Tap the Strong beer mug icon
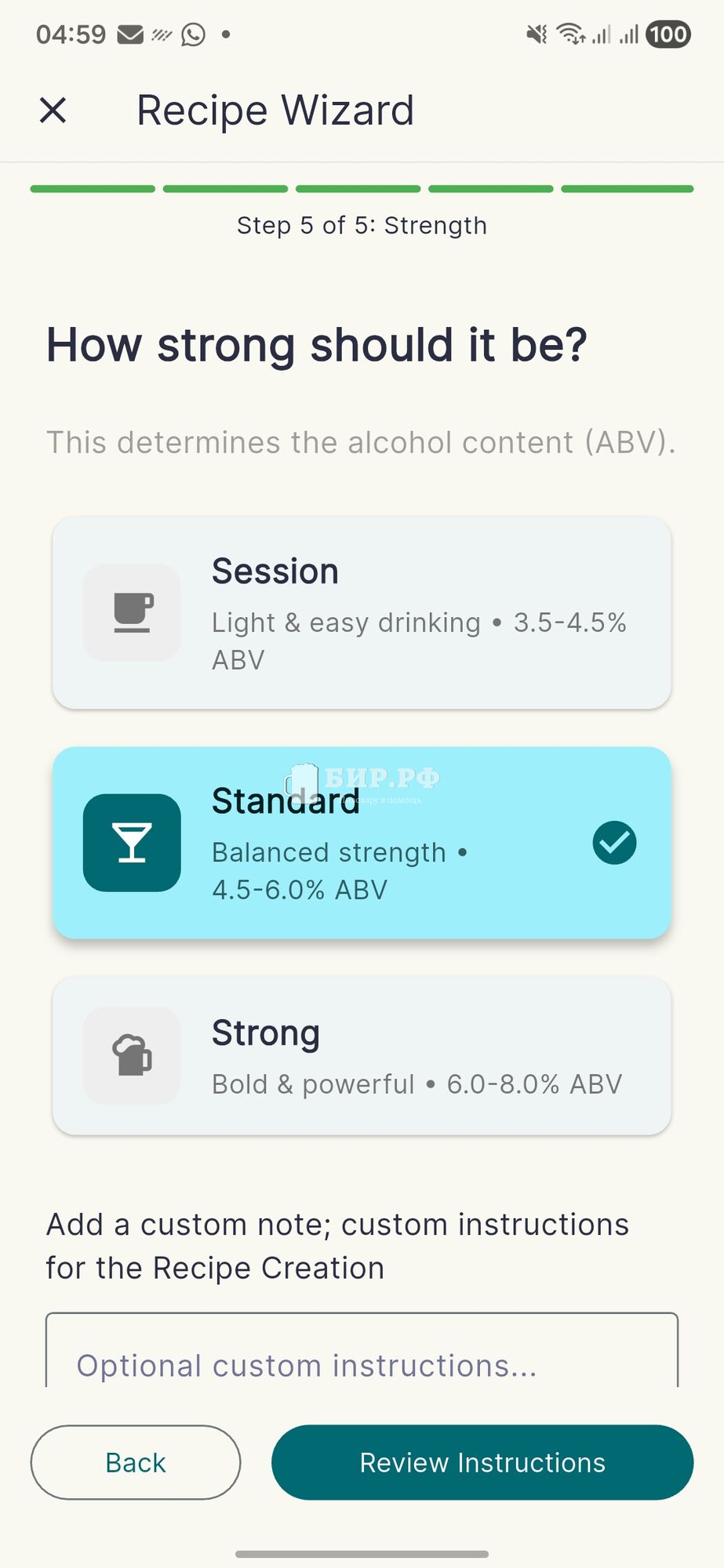724x1568 pixels. pyautogui.click(x=132, y=1055)
